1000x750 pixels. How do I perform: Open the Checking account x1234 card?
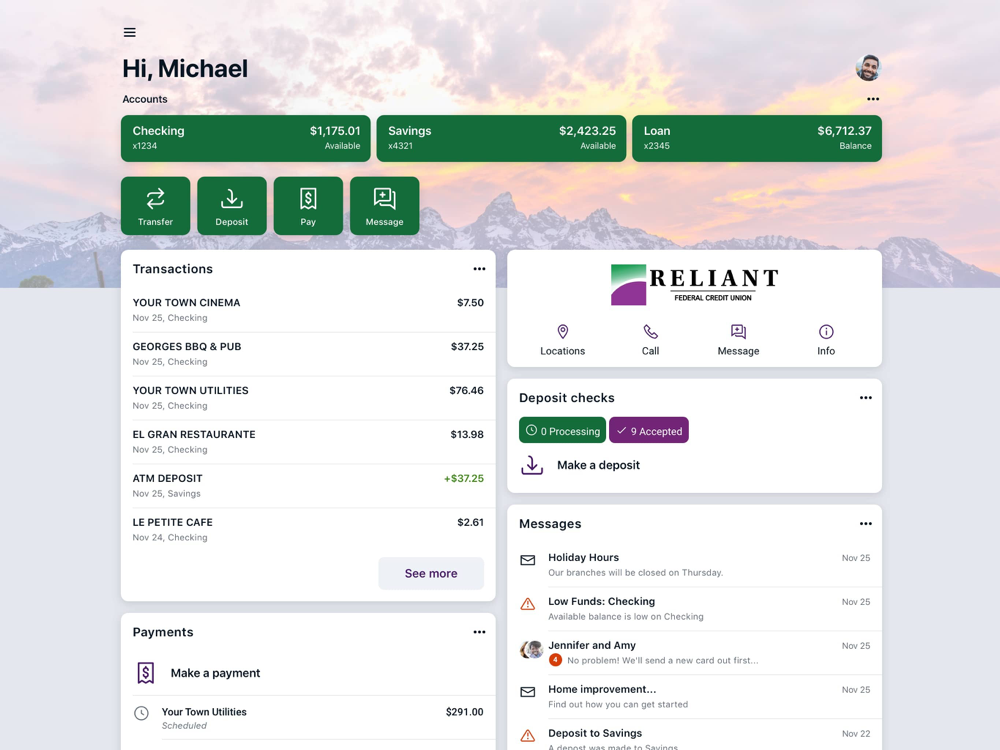coord(246,138)
